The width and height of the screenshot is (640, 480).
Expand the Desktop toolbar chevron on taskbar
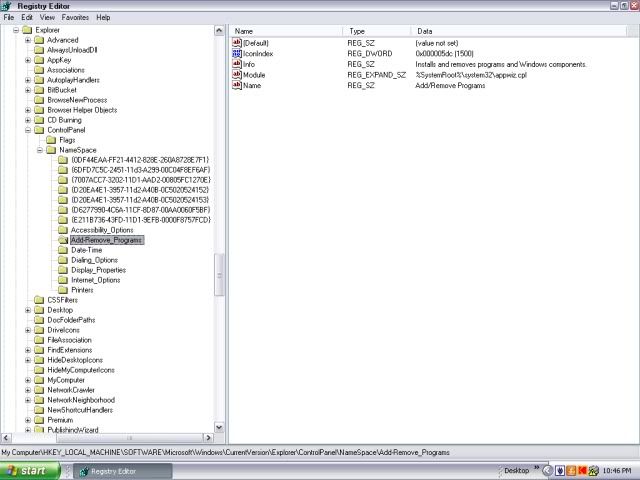536,468
